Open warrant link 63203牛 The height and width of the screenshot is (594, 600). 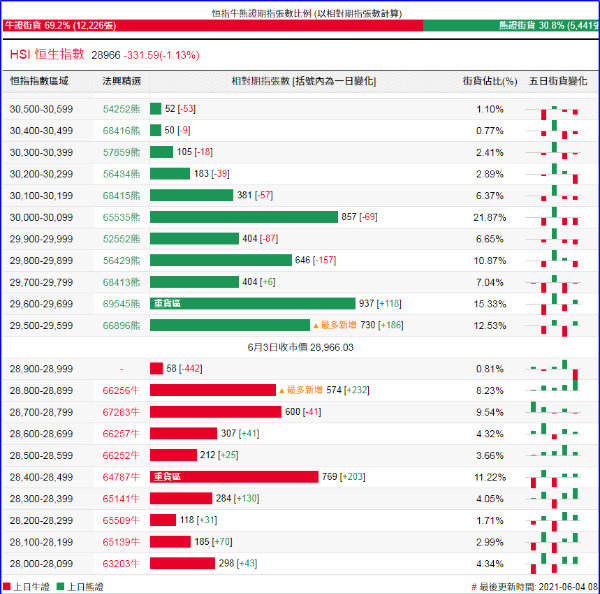(121, 564)
